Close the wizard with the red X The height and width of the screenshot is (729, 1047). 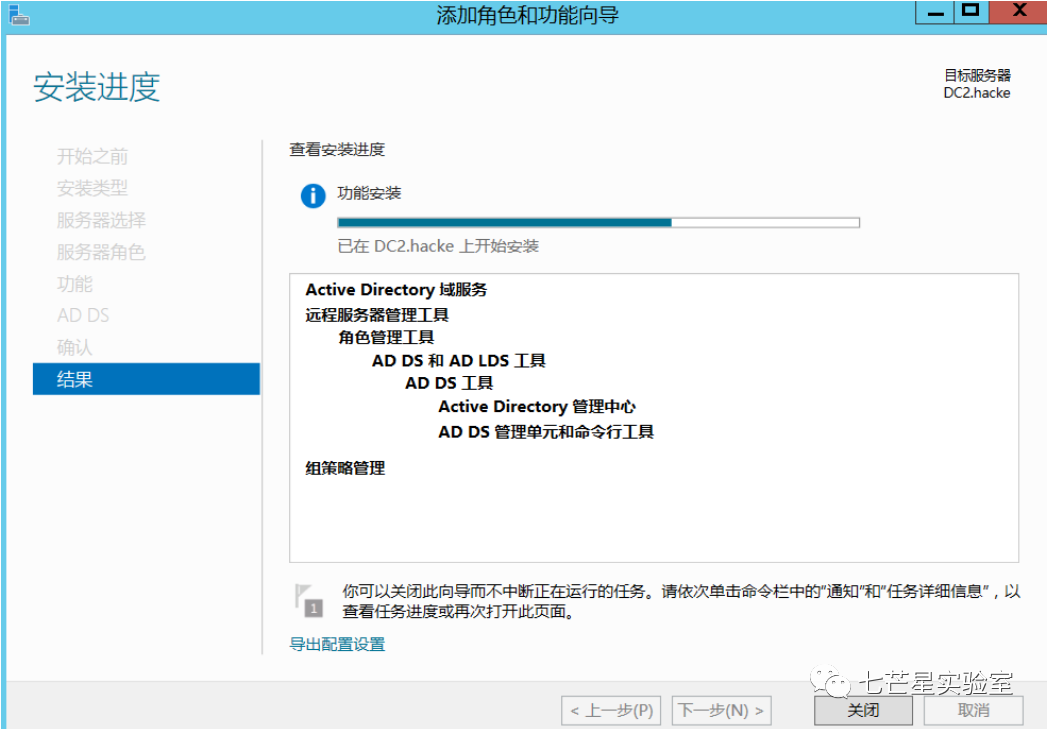(1018, 12)
